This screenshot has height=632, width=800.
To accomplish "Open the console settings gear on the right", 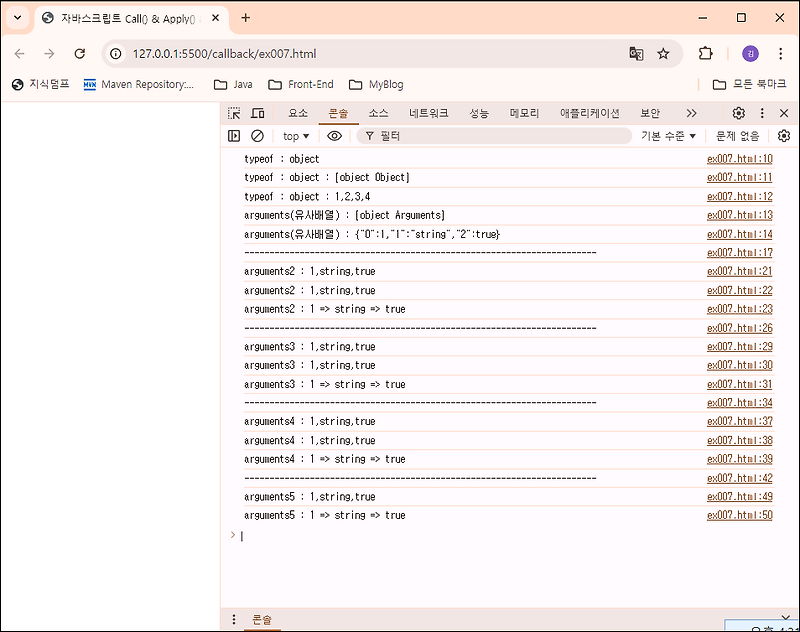I will pos(783,135).
